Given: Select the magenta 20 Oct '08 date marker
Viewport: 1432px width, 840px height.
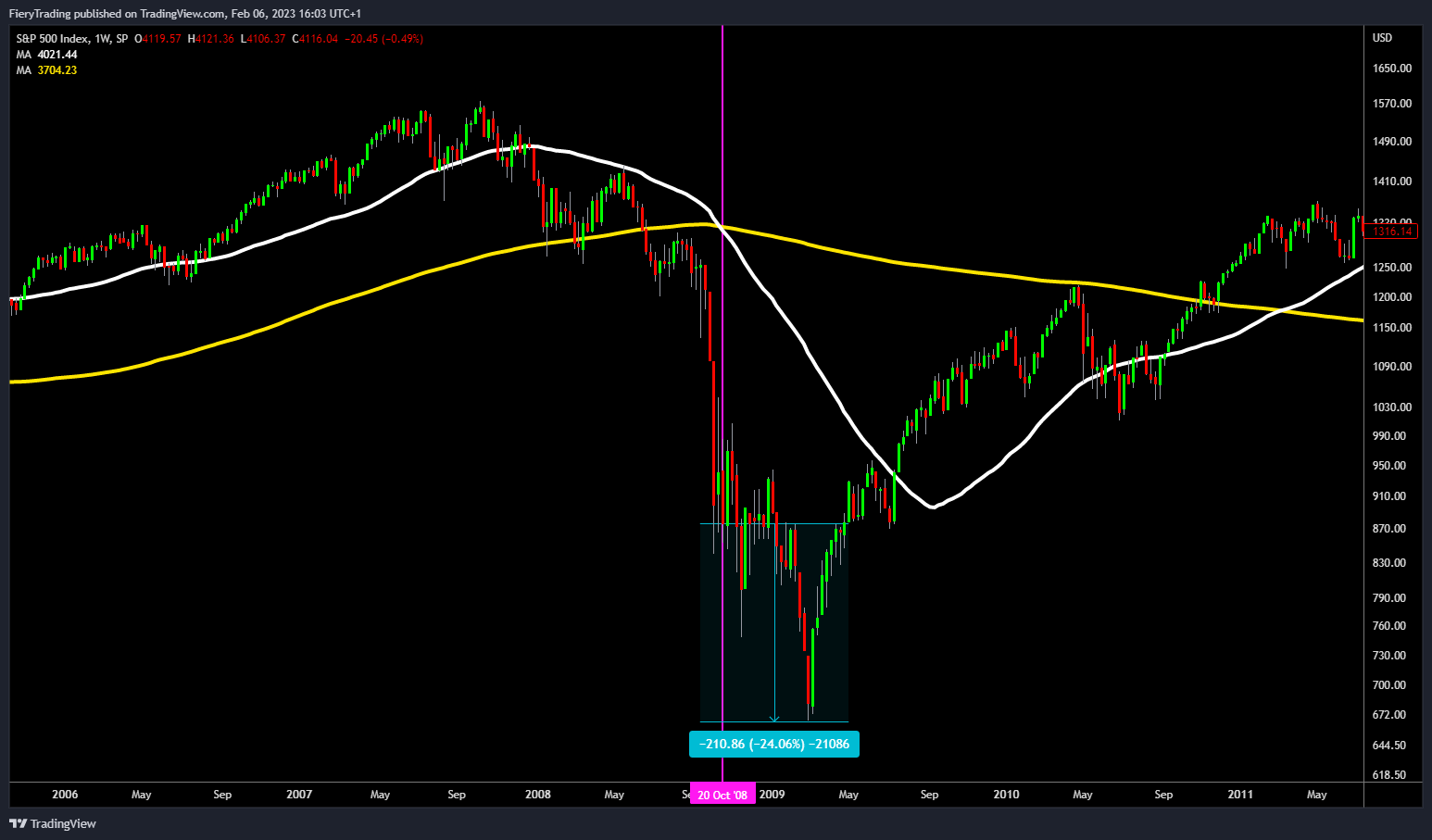Looking at the screenshot, I should click(x=722, y=795).
